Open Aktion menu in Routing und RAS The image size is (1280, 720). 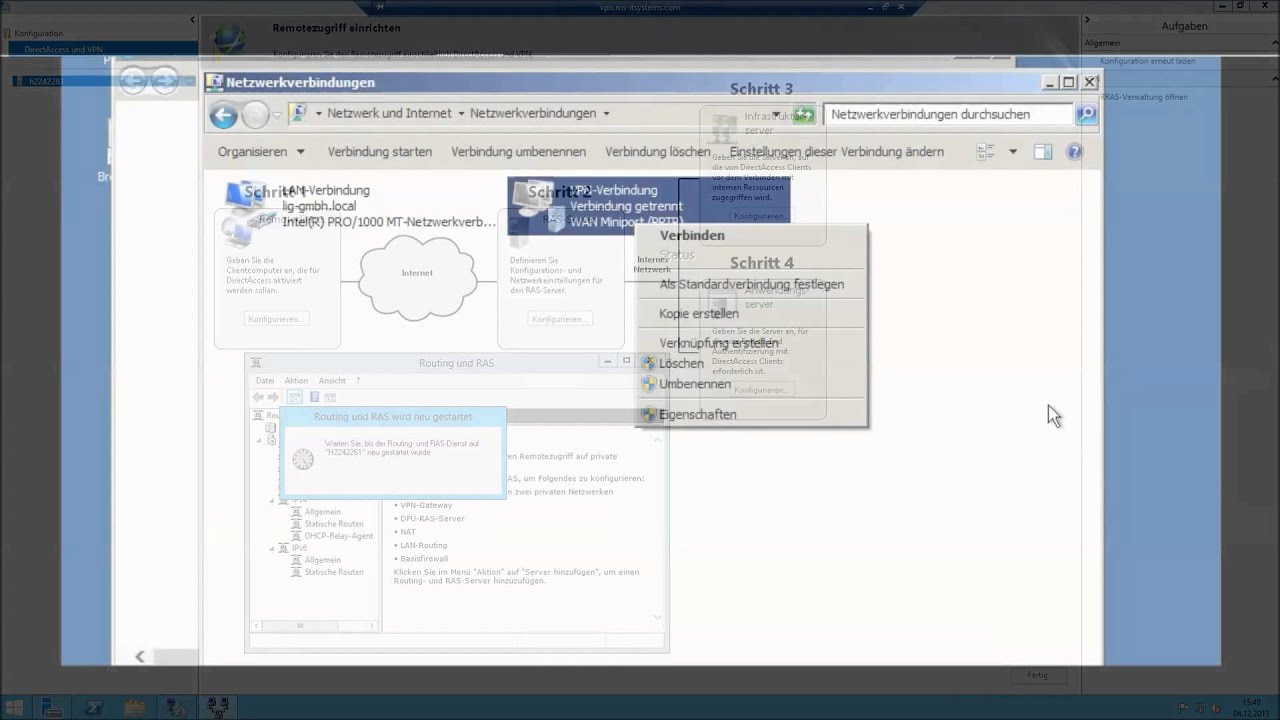(x=296, y=381)
